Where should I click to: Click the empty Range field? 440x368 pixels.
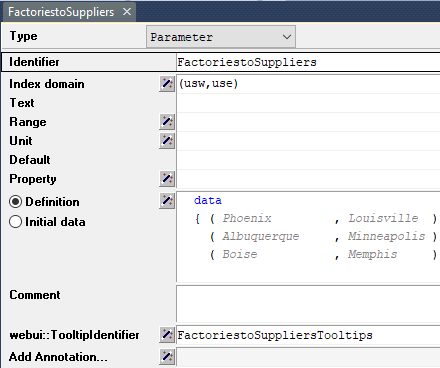click(x=308, y=122)
